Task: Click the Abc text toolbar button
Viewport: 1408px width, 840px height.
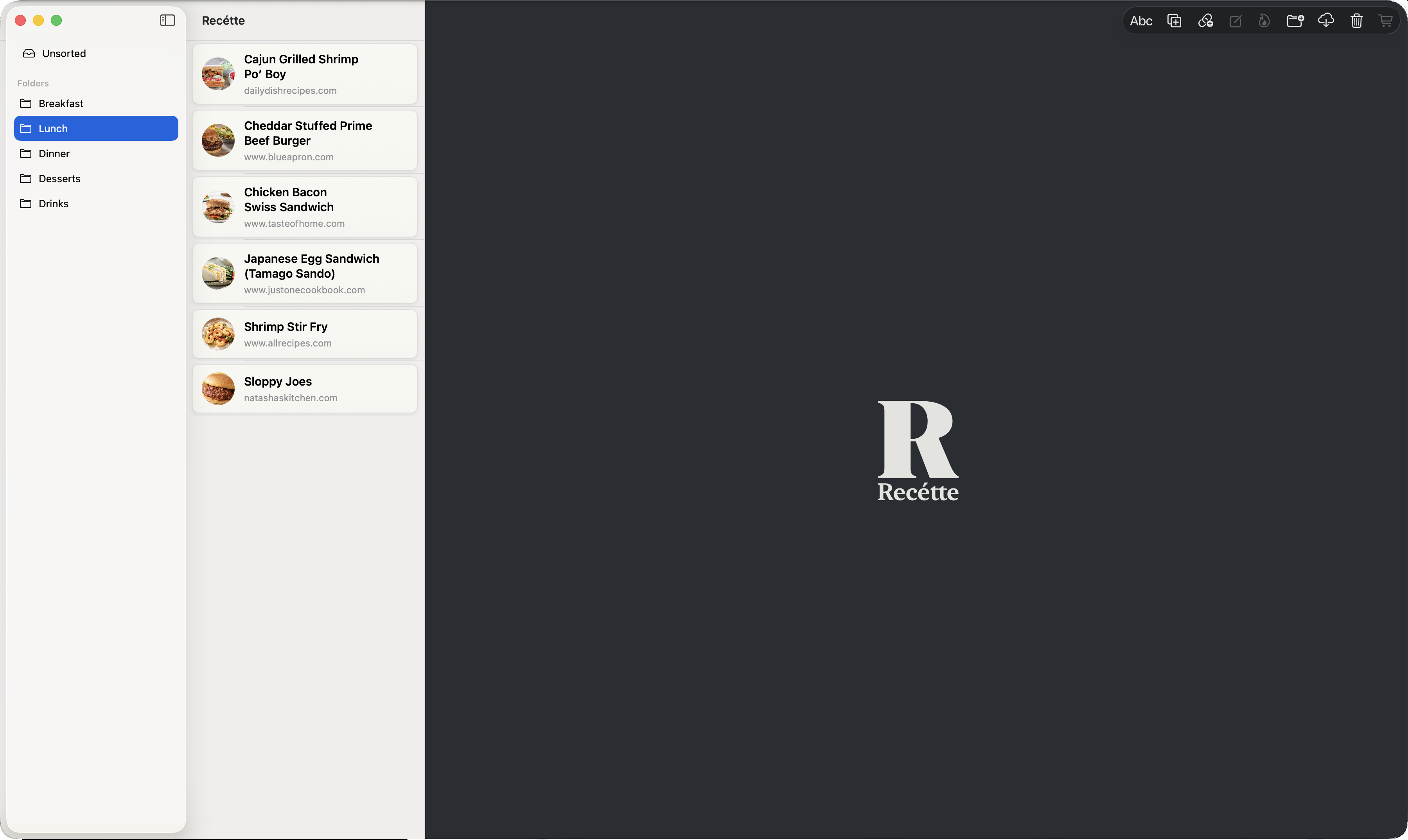Action: [1141, 21]
